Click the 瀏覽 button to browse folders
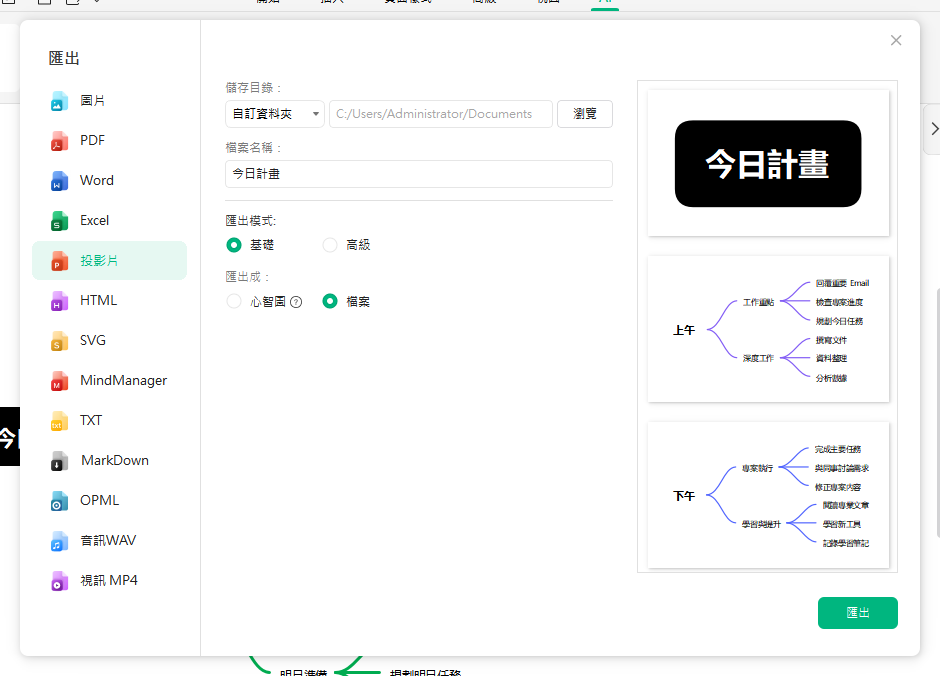This screenshot has height=676, width=940. pyautogui.click(x=585, y=113)
